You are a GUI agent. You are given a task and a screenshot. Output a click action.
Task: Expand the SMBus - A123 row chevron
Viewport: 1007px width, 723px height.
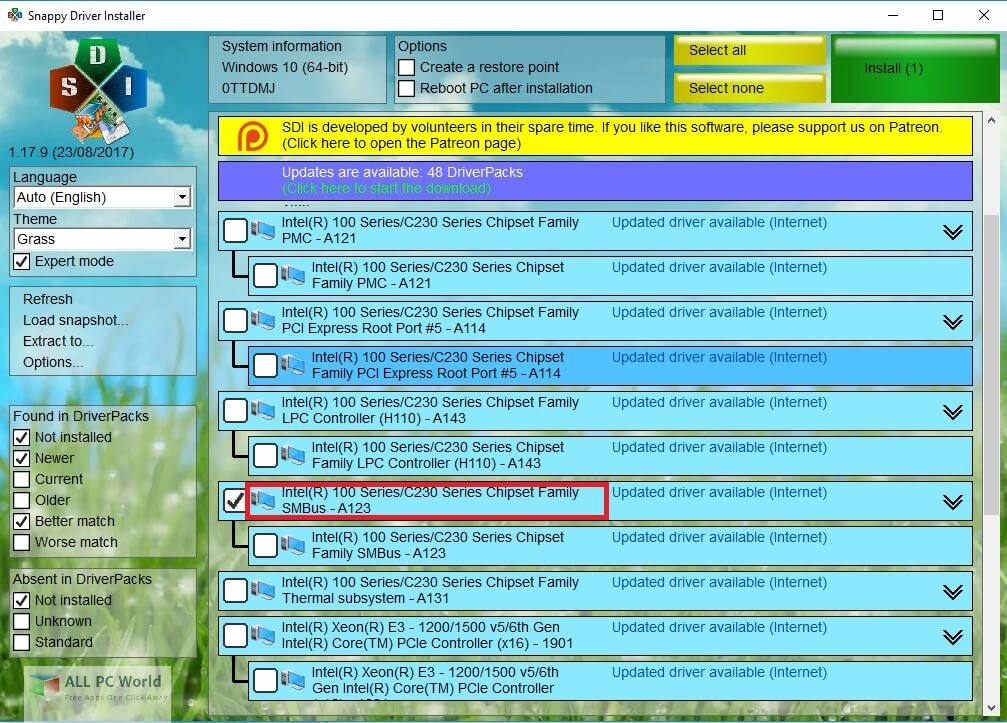click(x=952, y=501)
